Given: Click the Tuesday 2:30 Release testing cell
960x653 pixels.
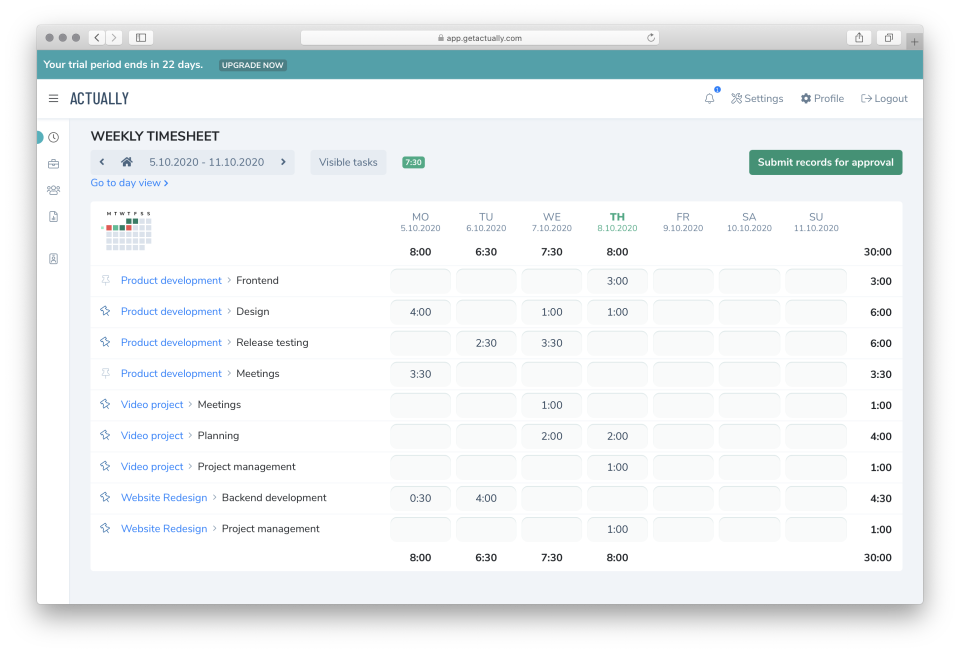Looking at the screenshot, I should pyautogui.click(x=486, y=343).
